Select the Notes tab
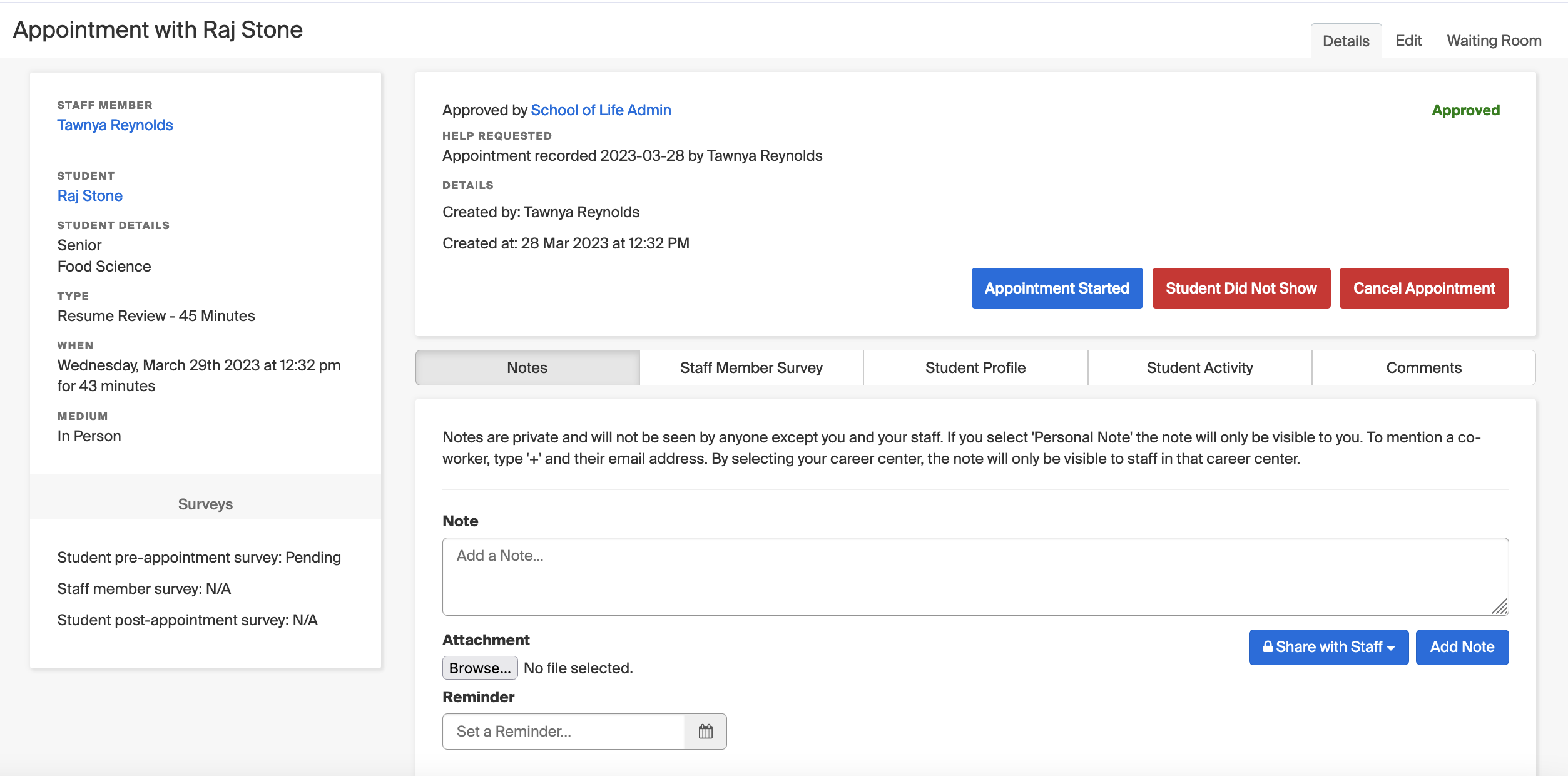The image size is (1568, 776). [527, 368]
